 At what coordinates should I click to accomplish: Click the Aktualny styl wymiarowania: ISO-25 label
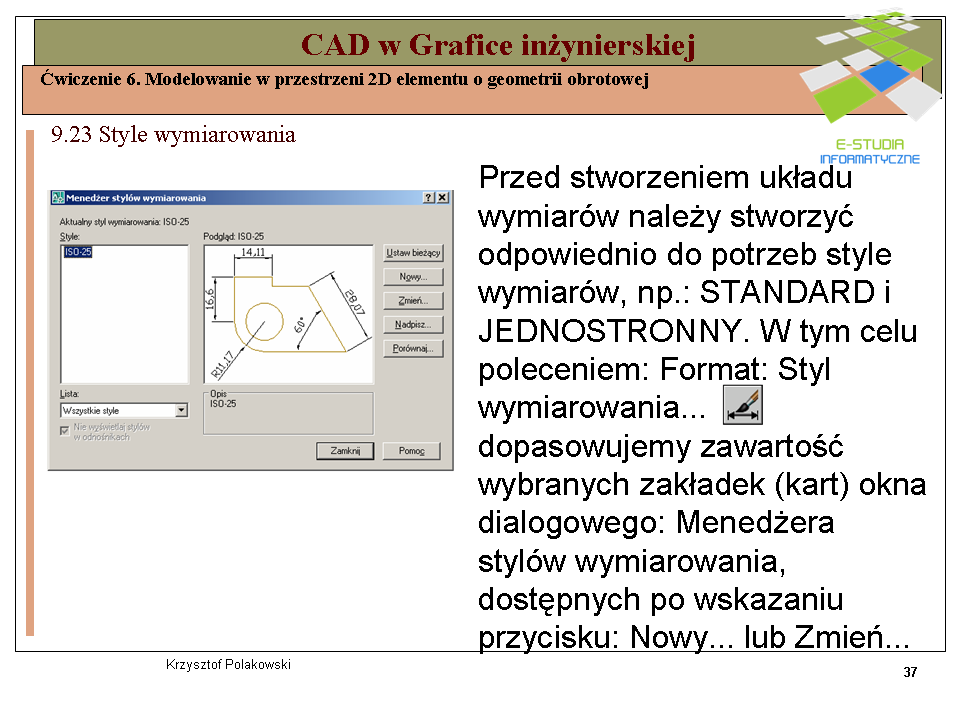(124, 222)
